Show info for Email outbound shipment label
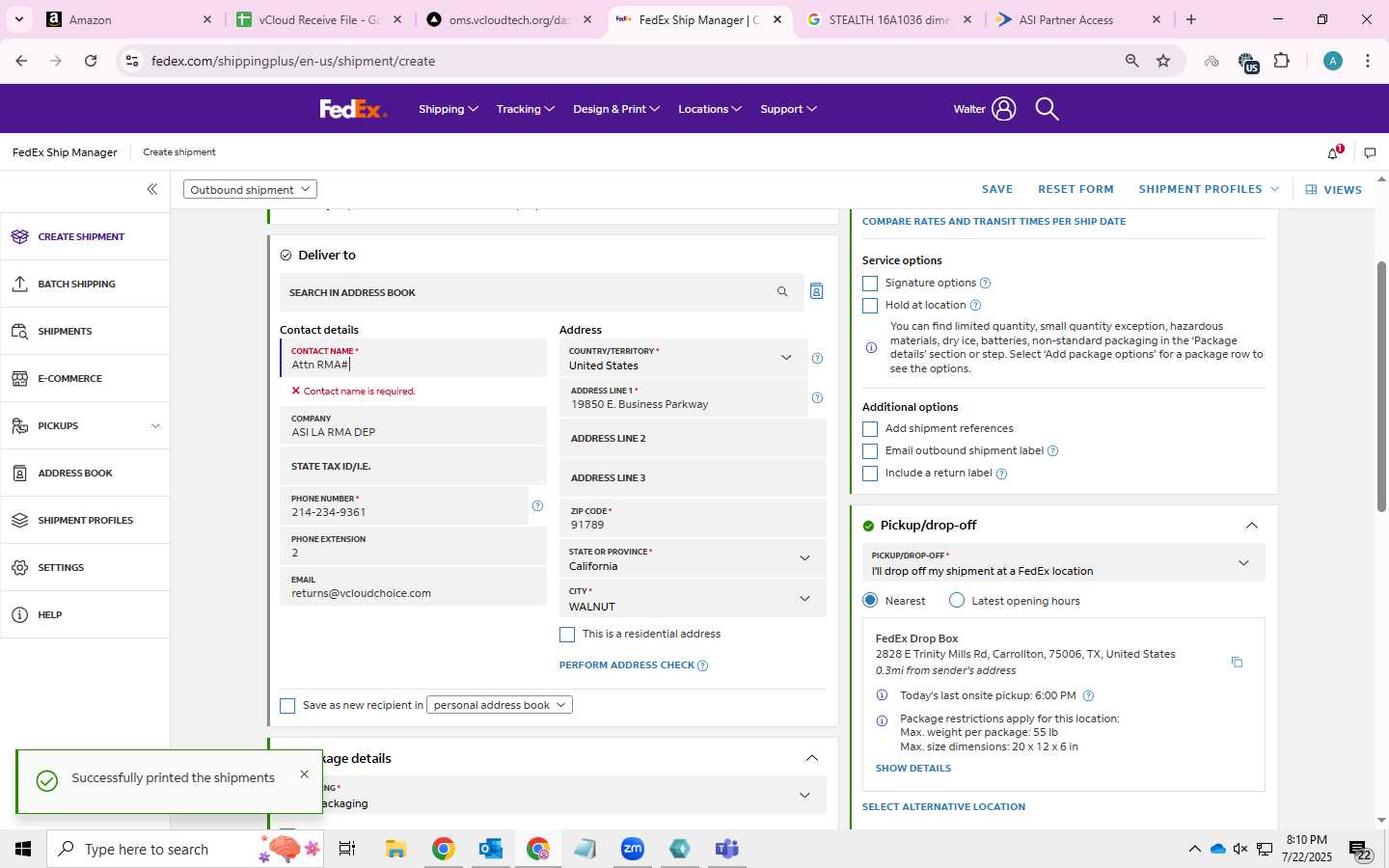1389x868 pixels. 1052,451
